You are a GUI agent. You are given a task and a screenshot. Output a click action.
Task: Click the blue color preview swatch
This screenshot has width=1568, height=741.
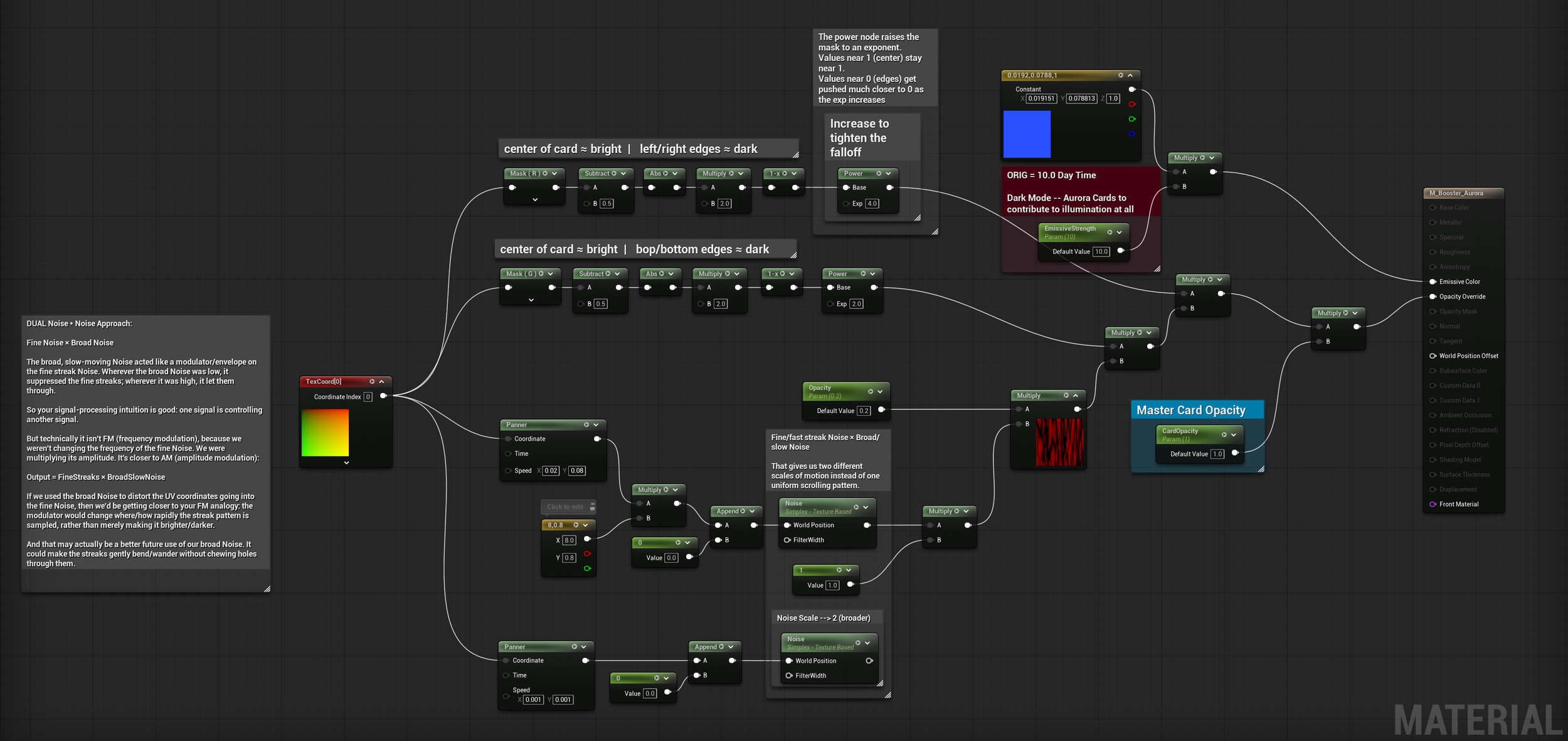click(1027, 134)
